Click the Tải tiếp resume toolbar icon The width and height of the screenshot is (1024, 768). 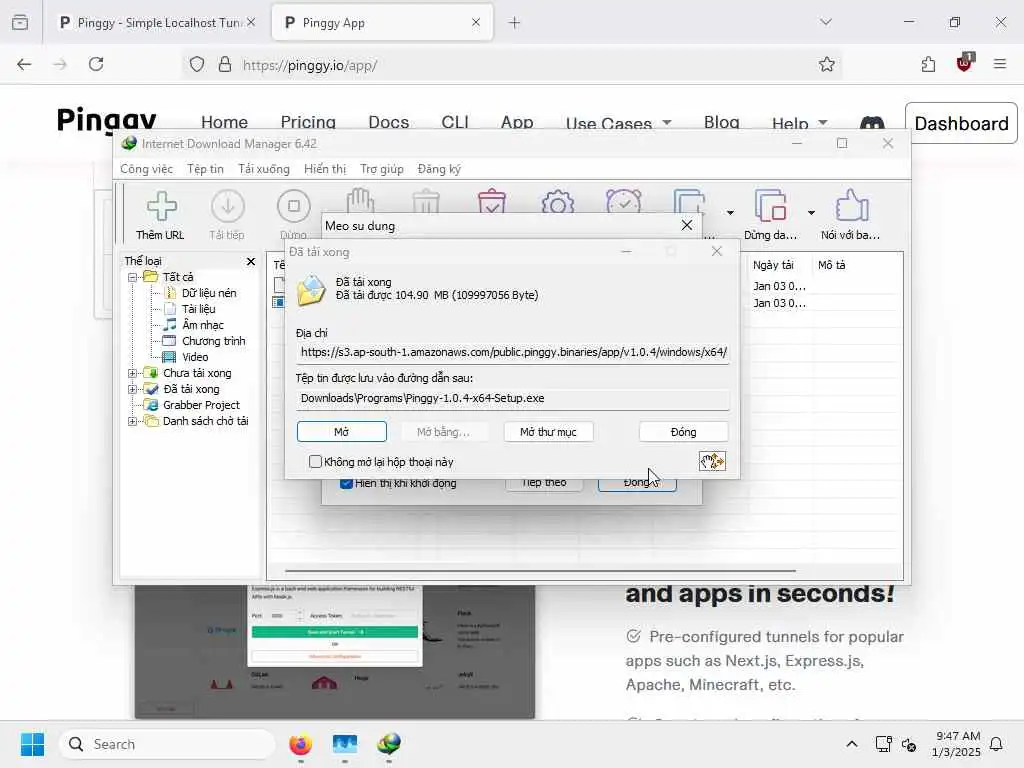(227, 206)
